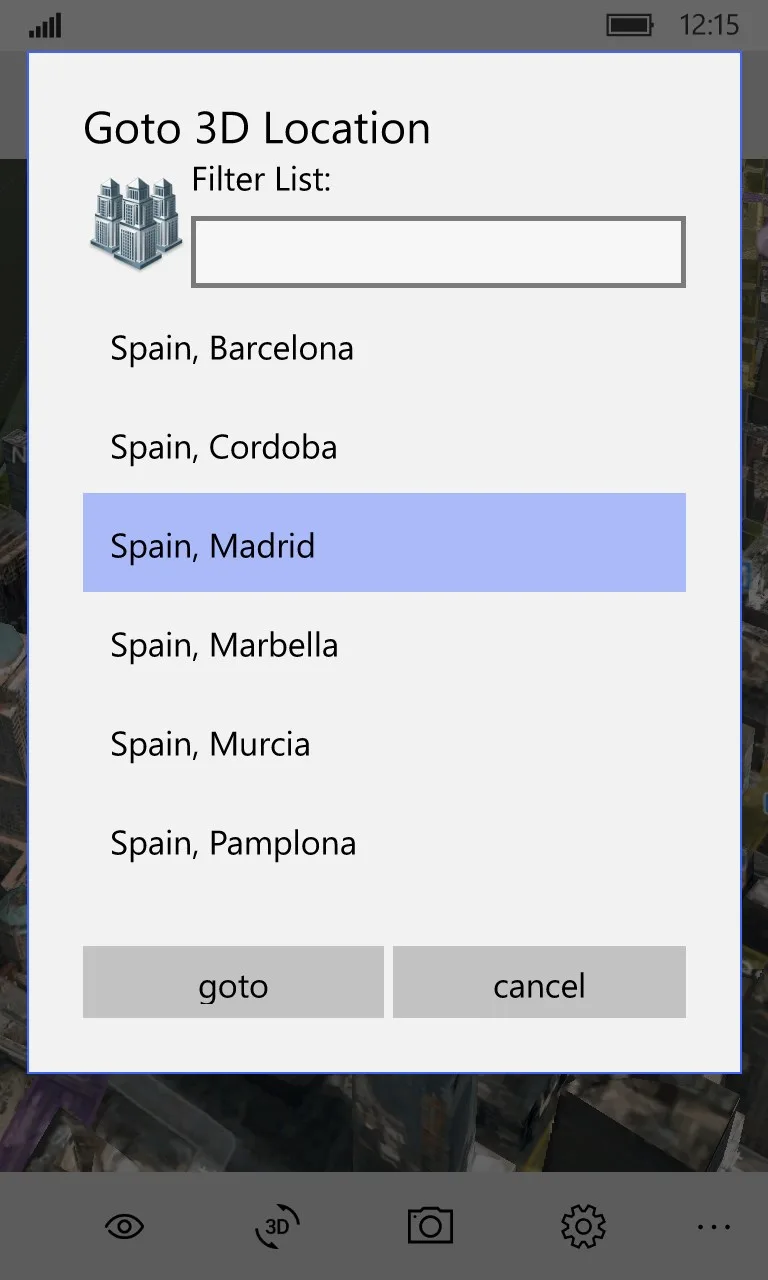This screenshot has width=768, height=1280.
Task: Tap the 12:15 clock in status bar
Action: click(709, 25)
